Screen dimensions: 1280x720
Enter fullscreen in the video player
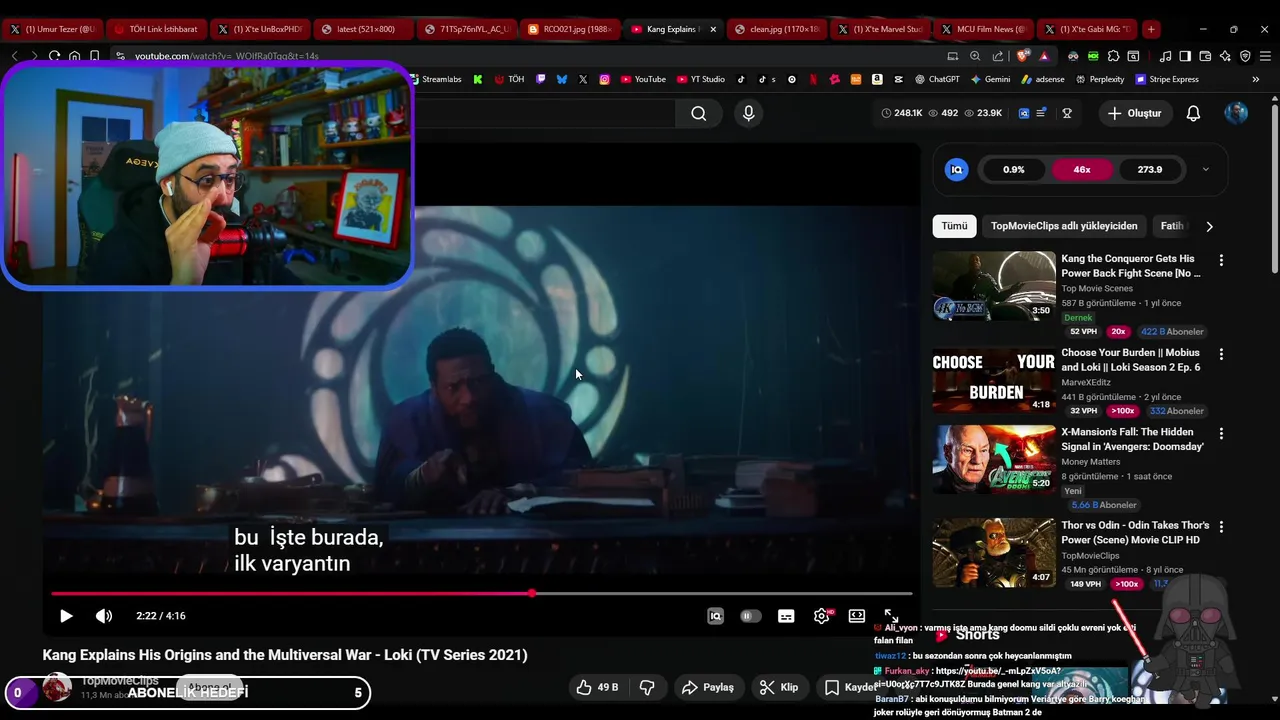click(x=891, y=616)
